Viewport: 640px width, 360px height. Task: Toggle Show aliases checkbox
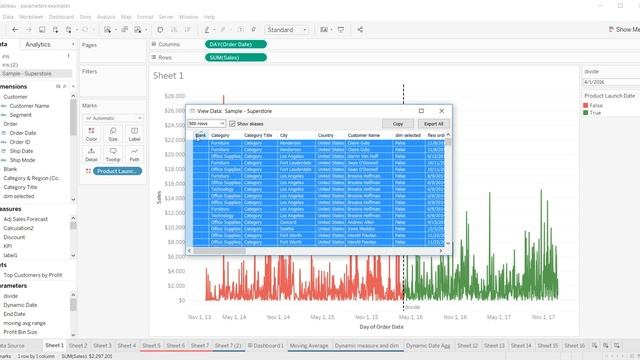232,124
